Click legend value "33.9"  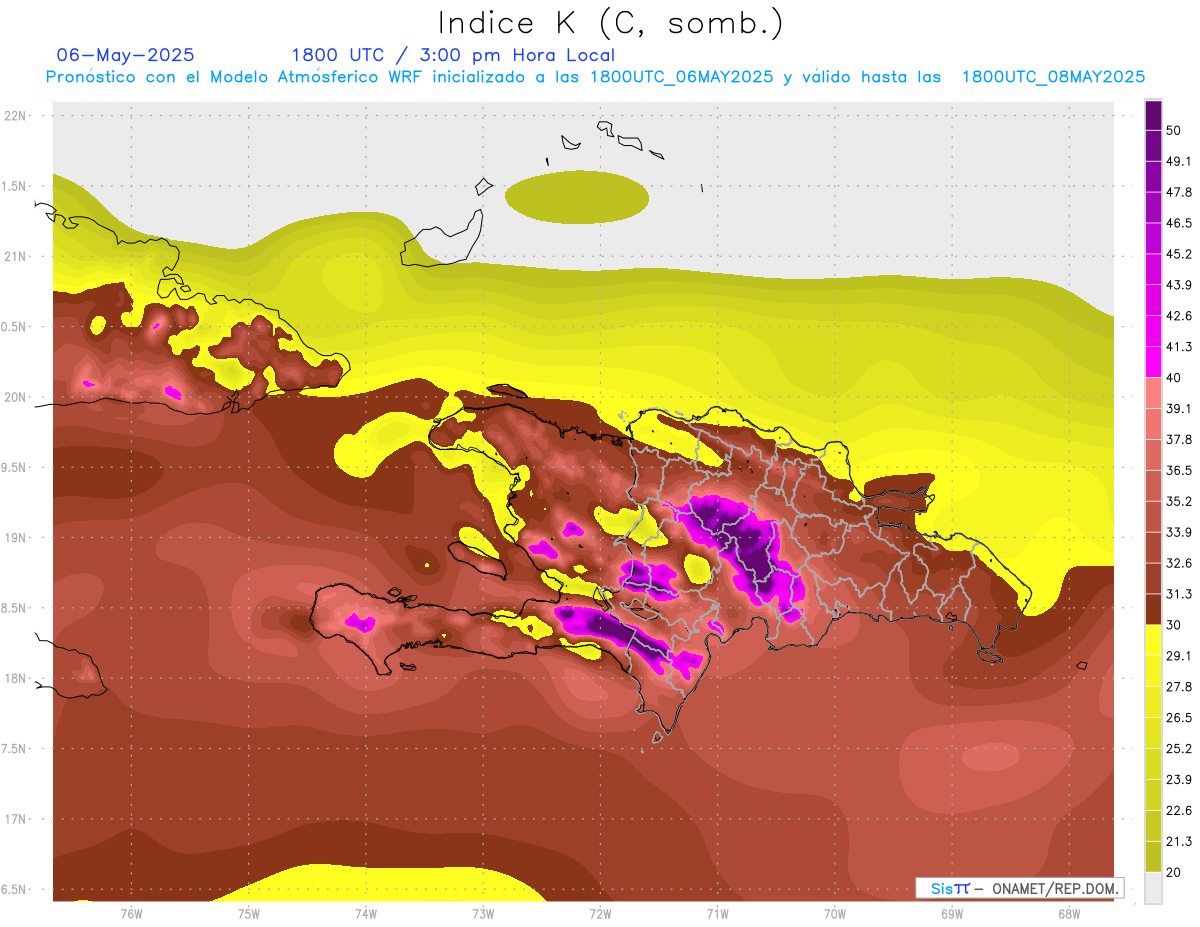1178,532
